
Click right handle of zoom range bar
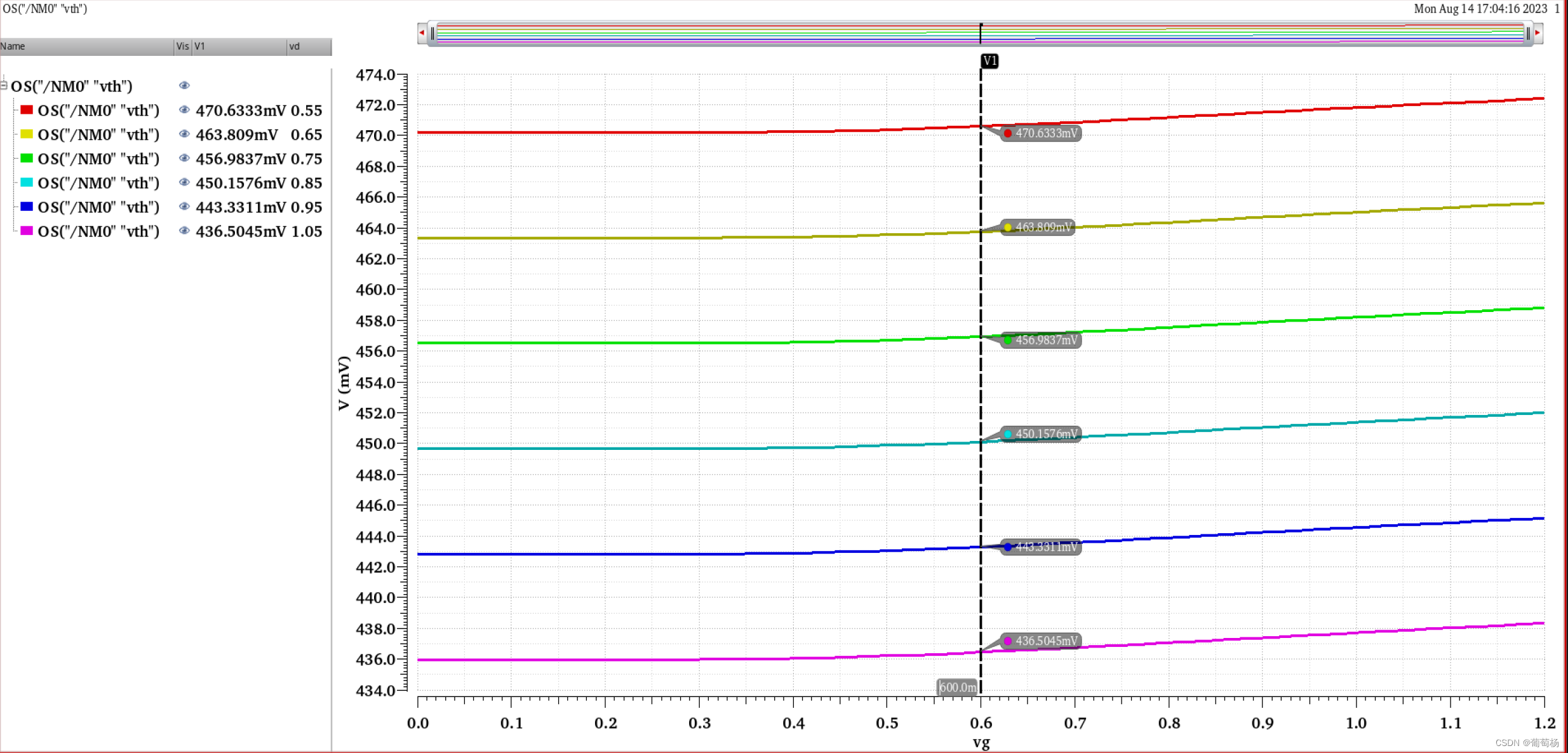click(x=1528, y=33)
